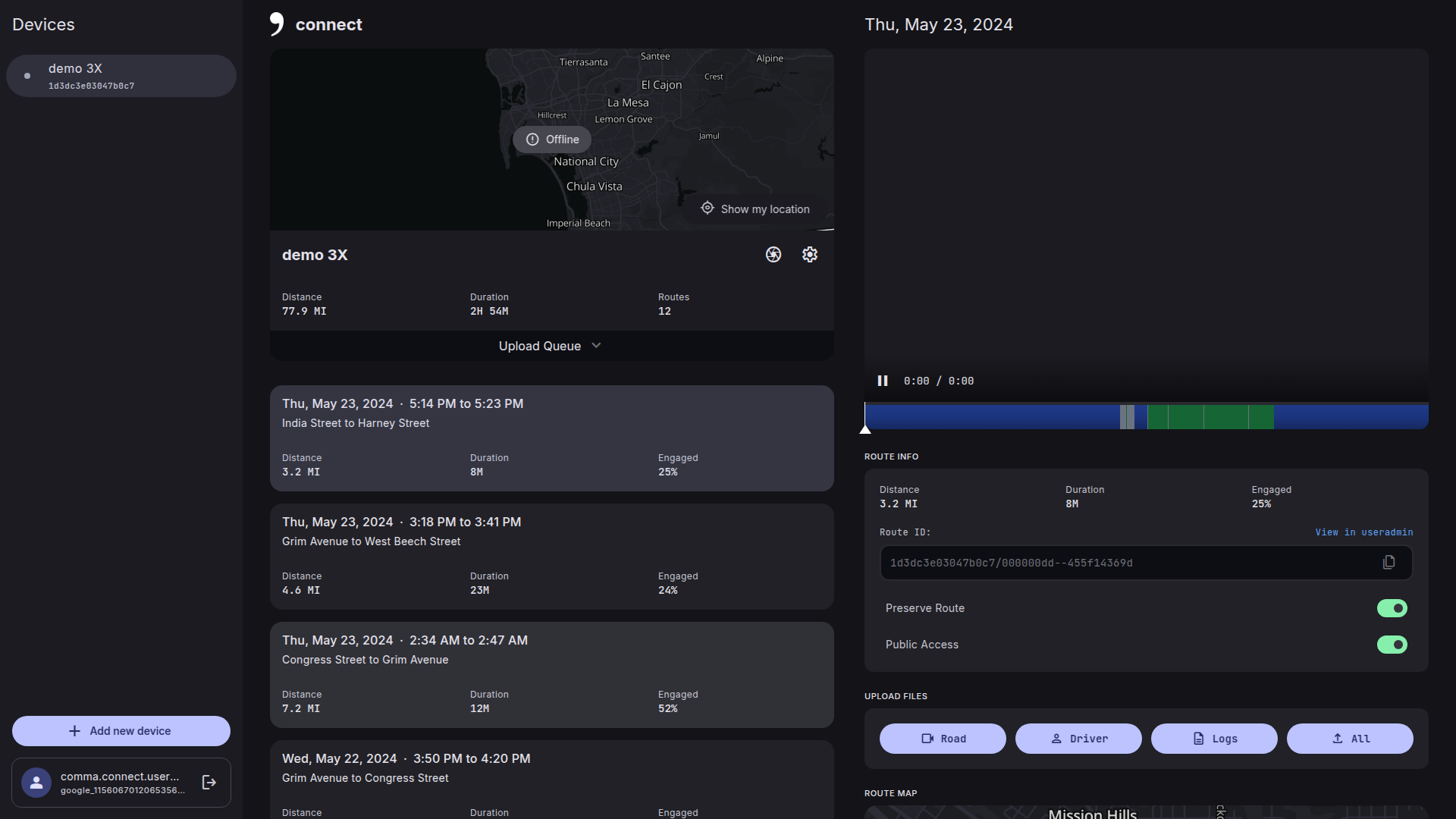Viewport: 1456px width, 819px height.
Task: Pause the route video playback
Action: click(883, 381)
